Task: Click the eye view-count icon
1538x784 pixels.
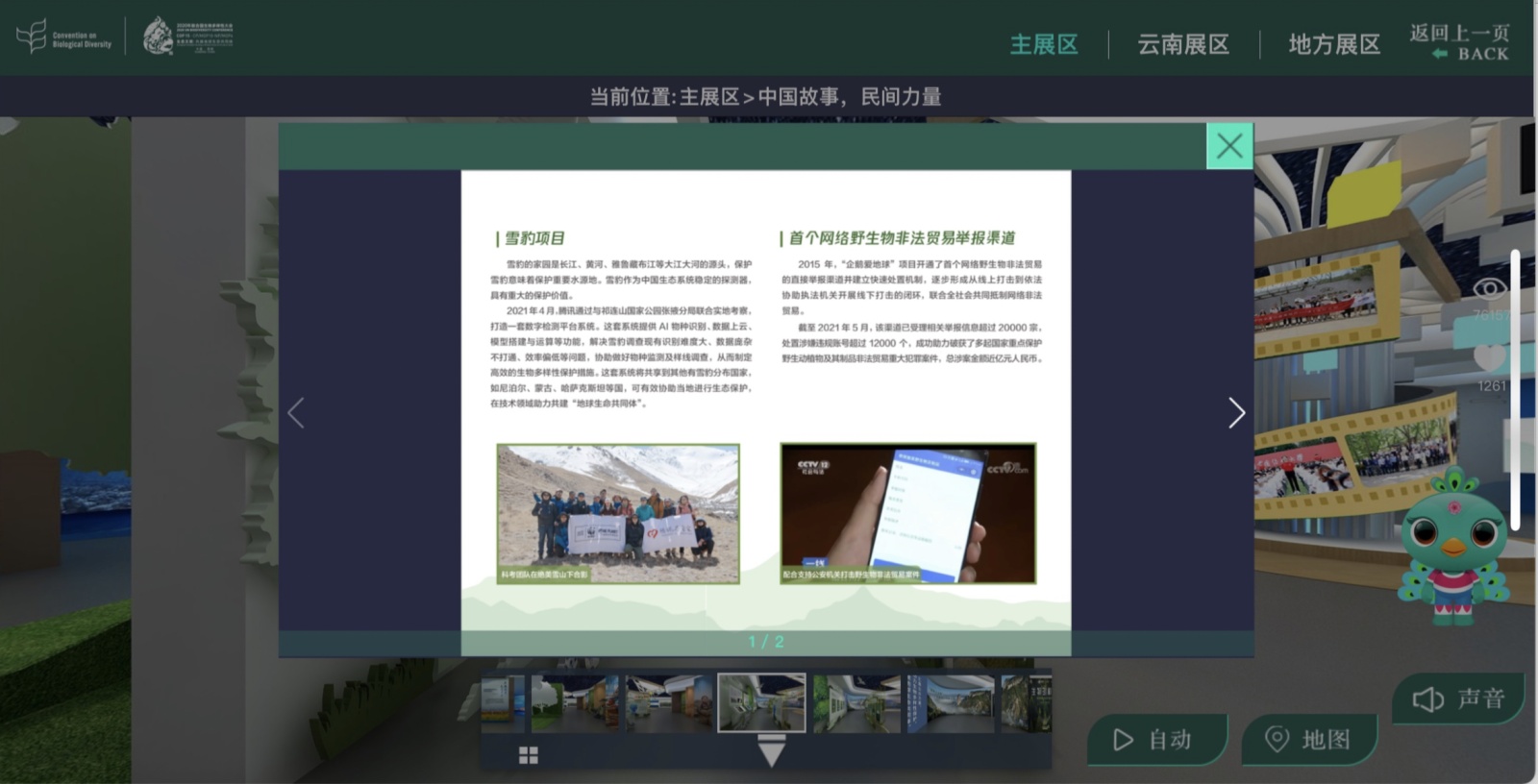Action: click(x=1489, y=288)
